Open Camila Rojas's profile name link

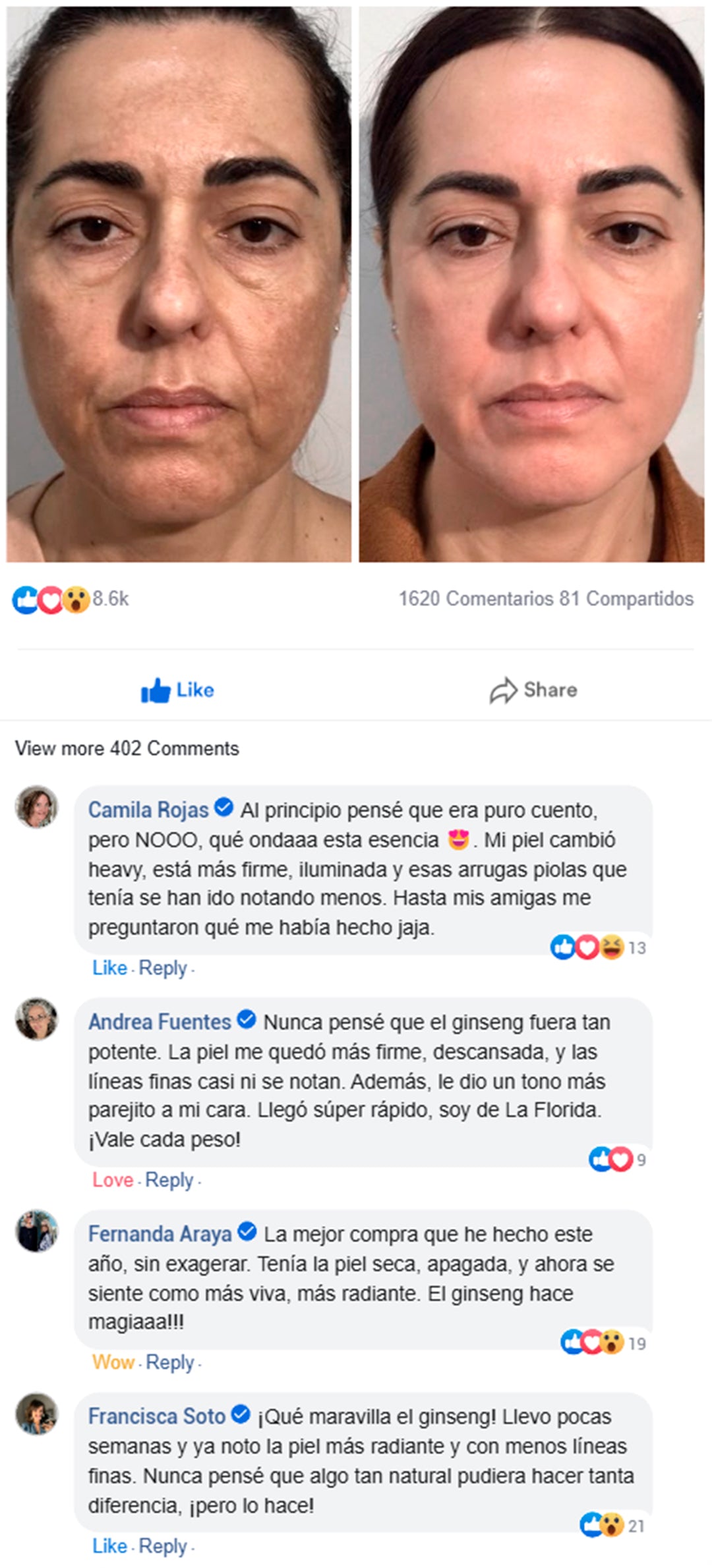[x=148, y=810]
